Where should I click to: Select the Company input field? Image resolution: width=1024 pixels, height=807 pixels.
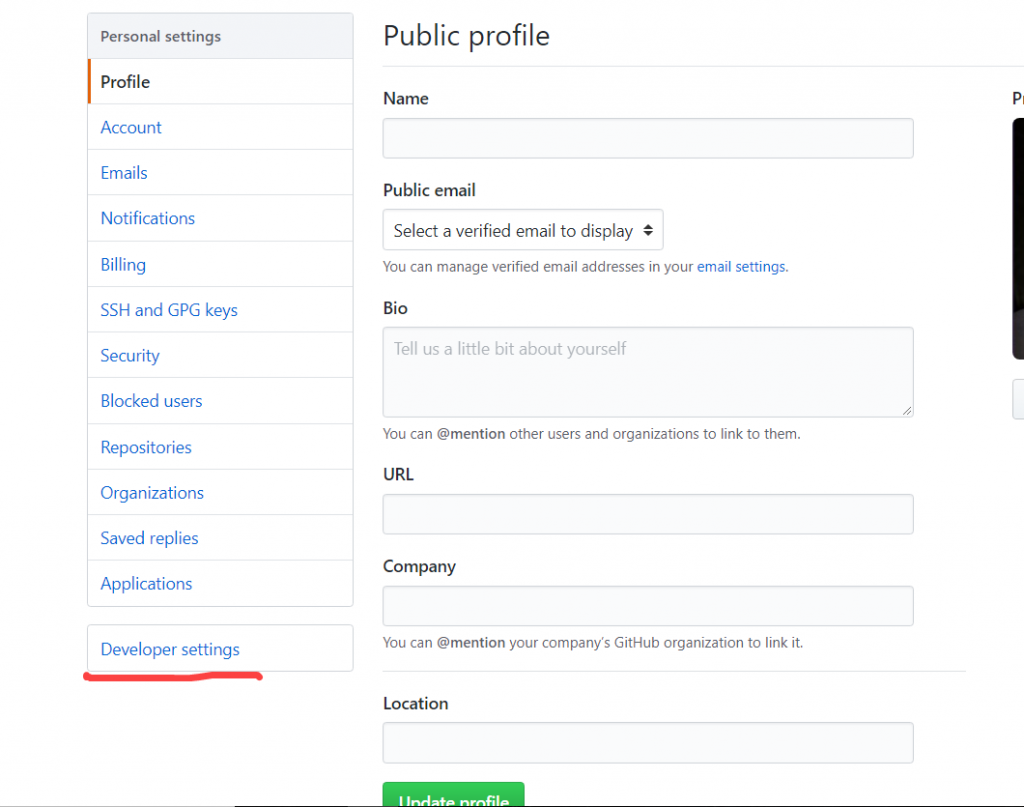coord(648,605)
